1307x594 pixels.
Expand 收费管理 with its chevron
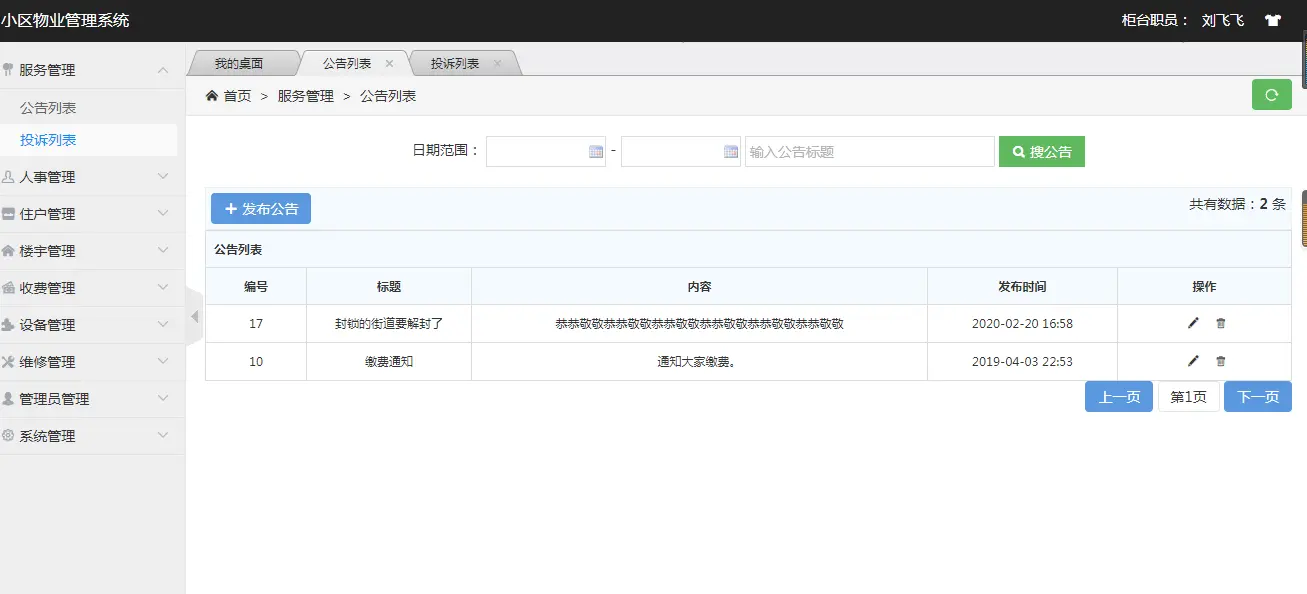[163, 288]
